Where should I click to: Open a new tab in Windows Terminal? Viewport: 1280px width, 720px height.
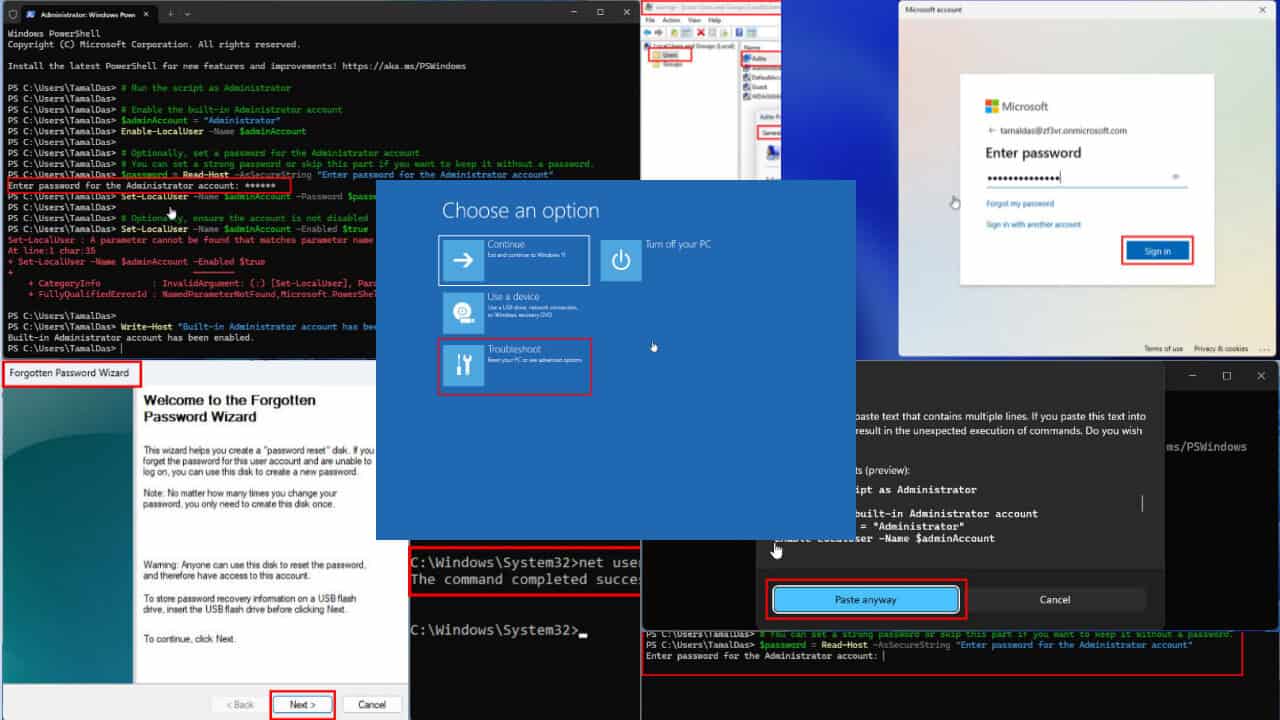170,14
